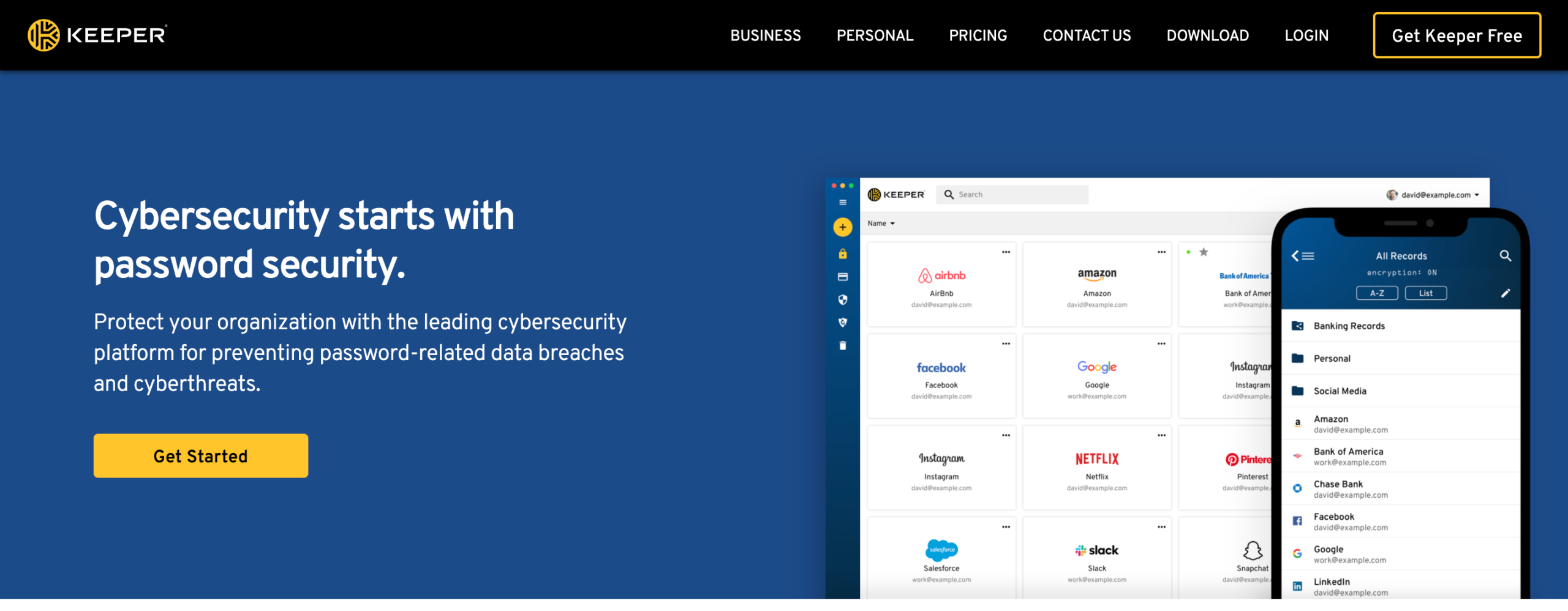Select the lock vault icon in the sidebar
Image resolution: width=1568 pixels, height=611 pixels.
tap(843, 253)
